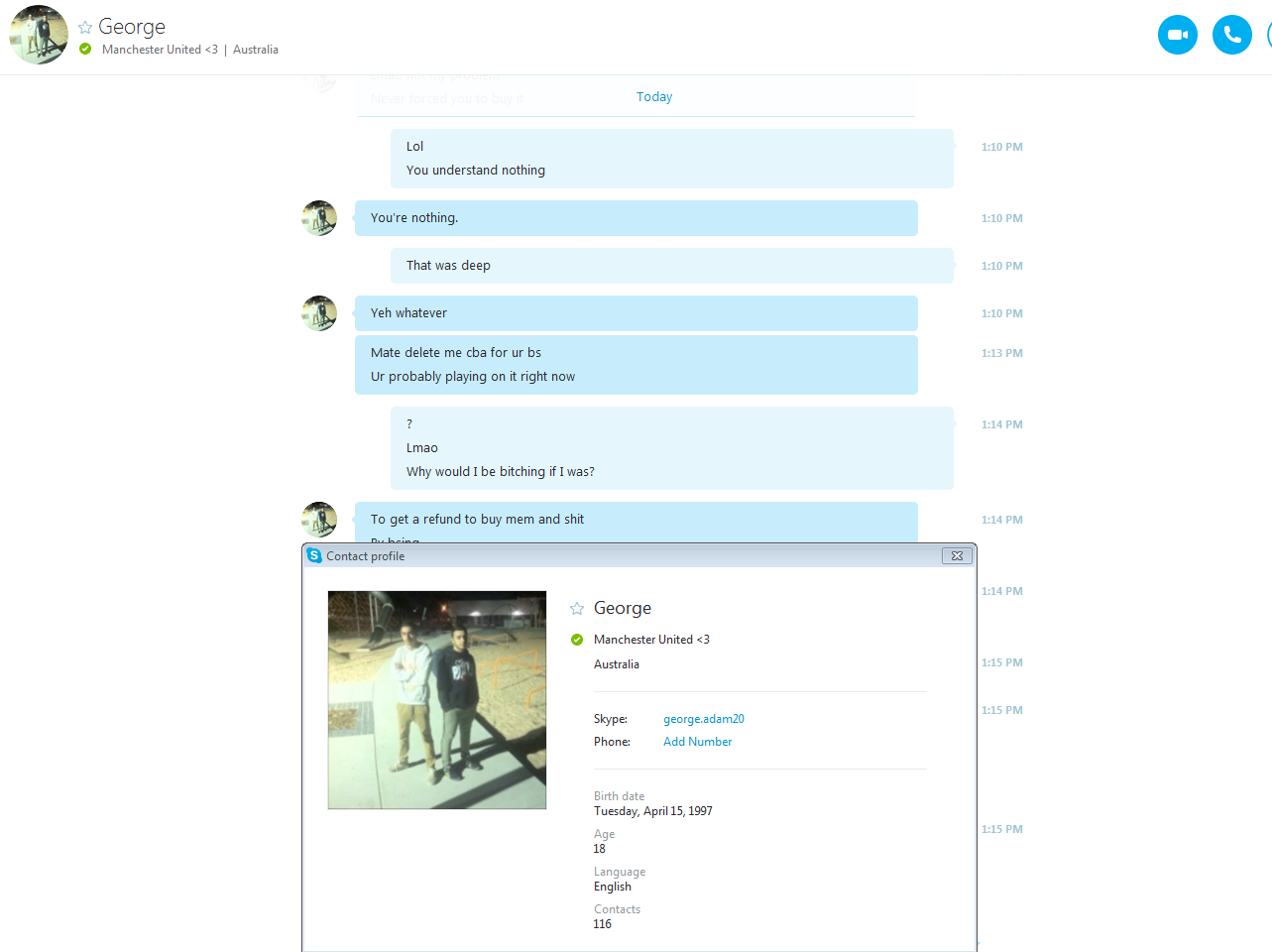Click George's name in the chat header

[132, 27]
